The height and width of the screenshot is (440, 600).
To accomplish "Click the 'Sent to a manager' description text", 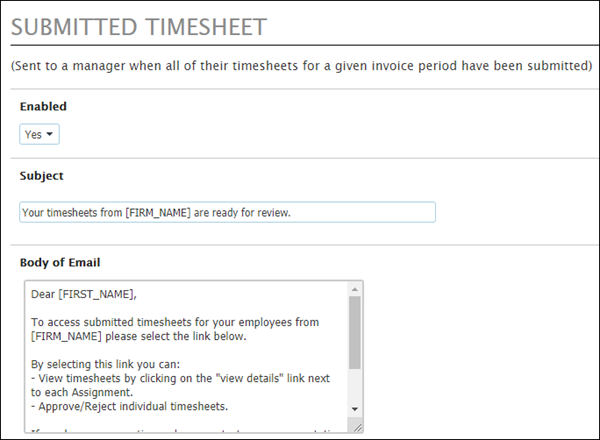I will pos(302,66).
